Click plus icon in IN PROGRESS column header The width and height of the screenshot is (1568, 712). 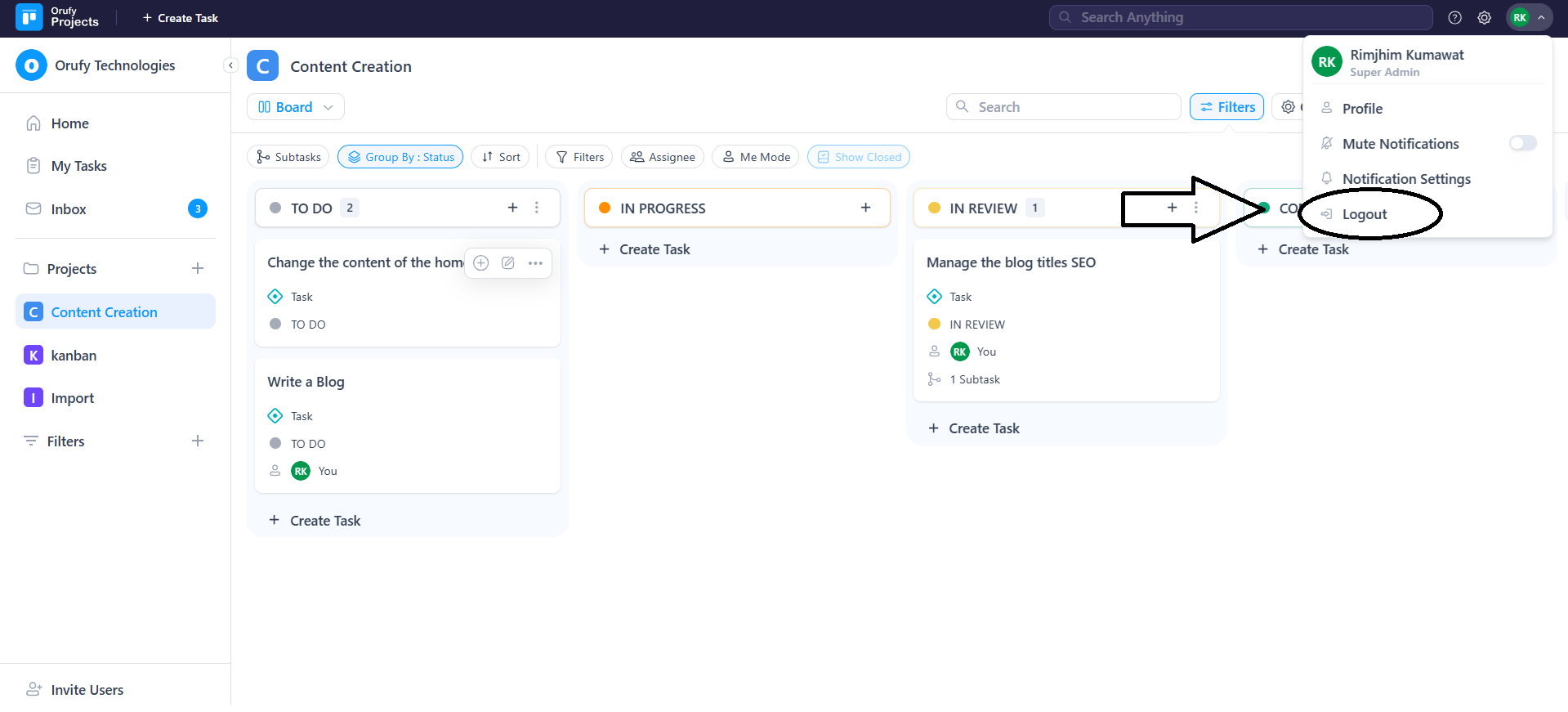click(865, 208)
